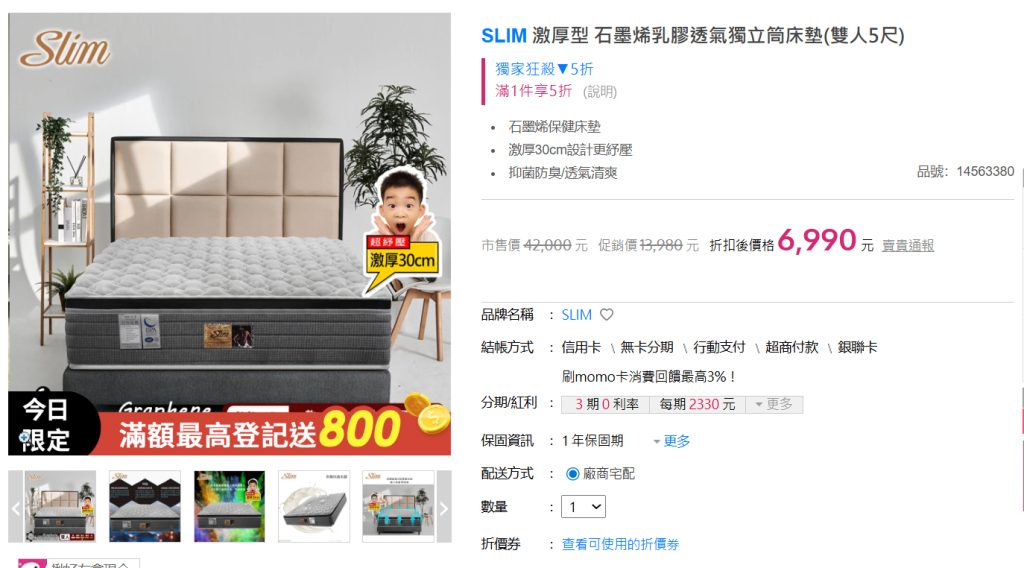The width and height of the screenshot is (1024, 568).
Task: Expand 更多 installment options dropdown
Action: coord(774,404)
